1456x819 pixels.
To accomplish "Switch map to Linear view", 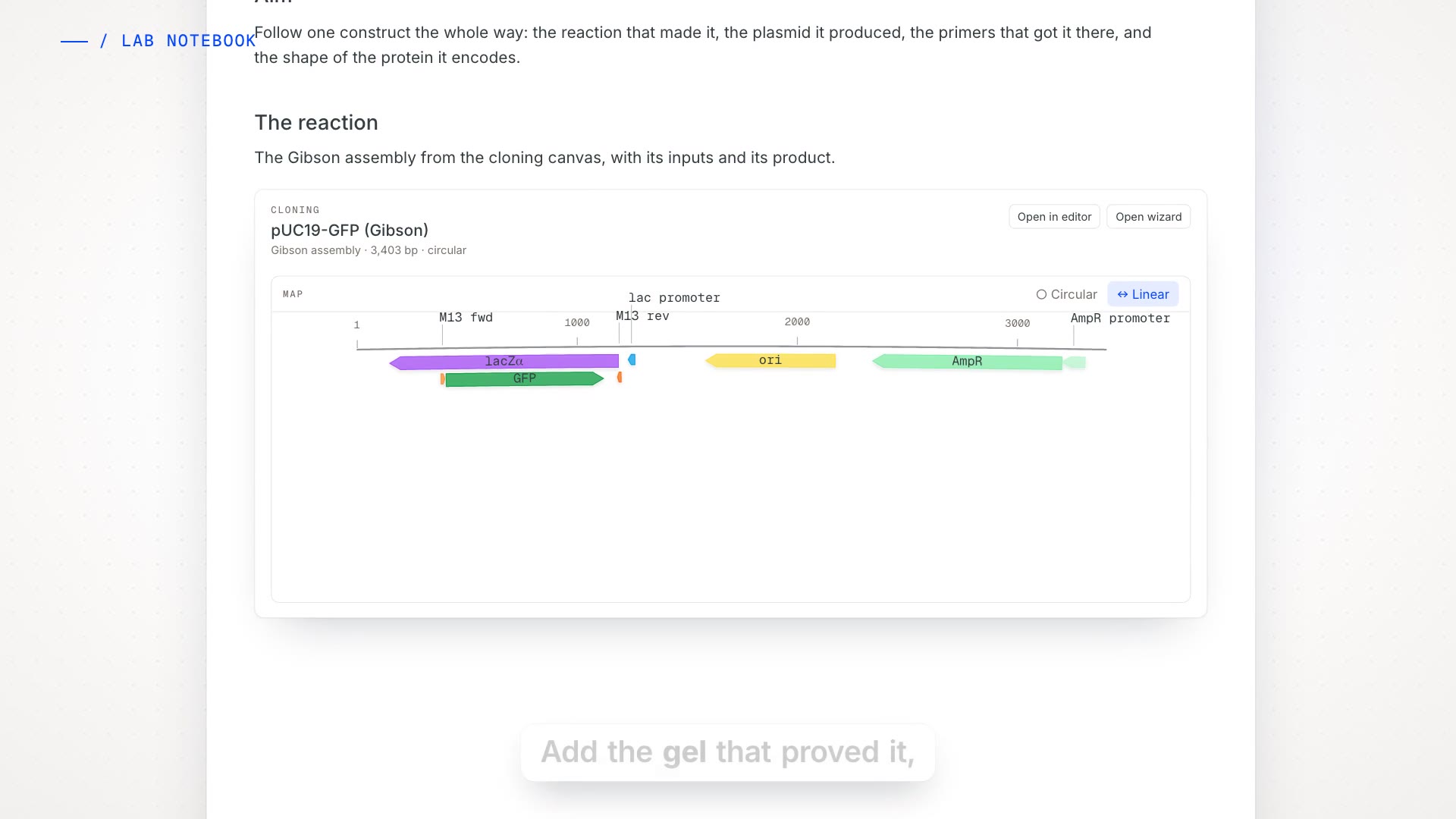I will pos(1143,294).
